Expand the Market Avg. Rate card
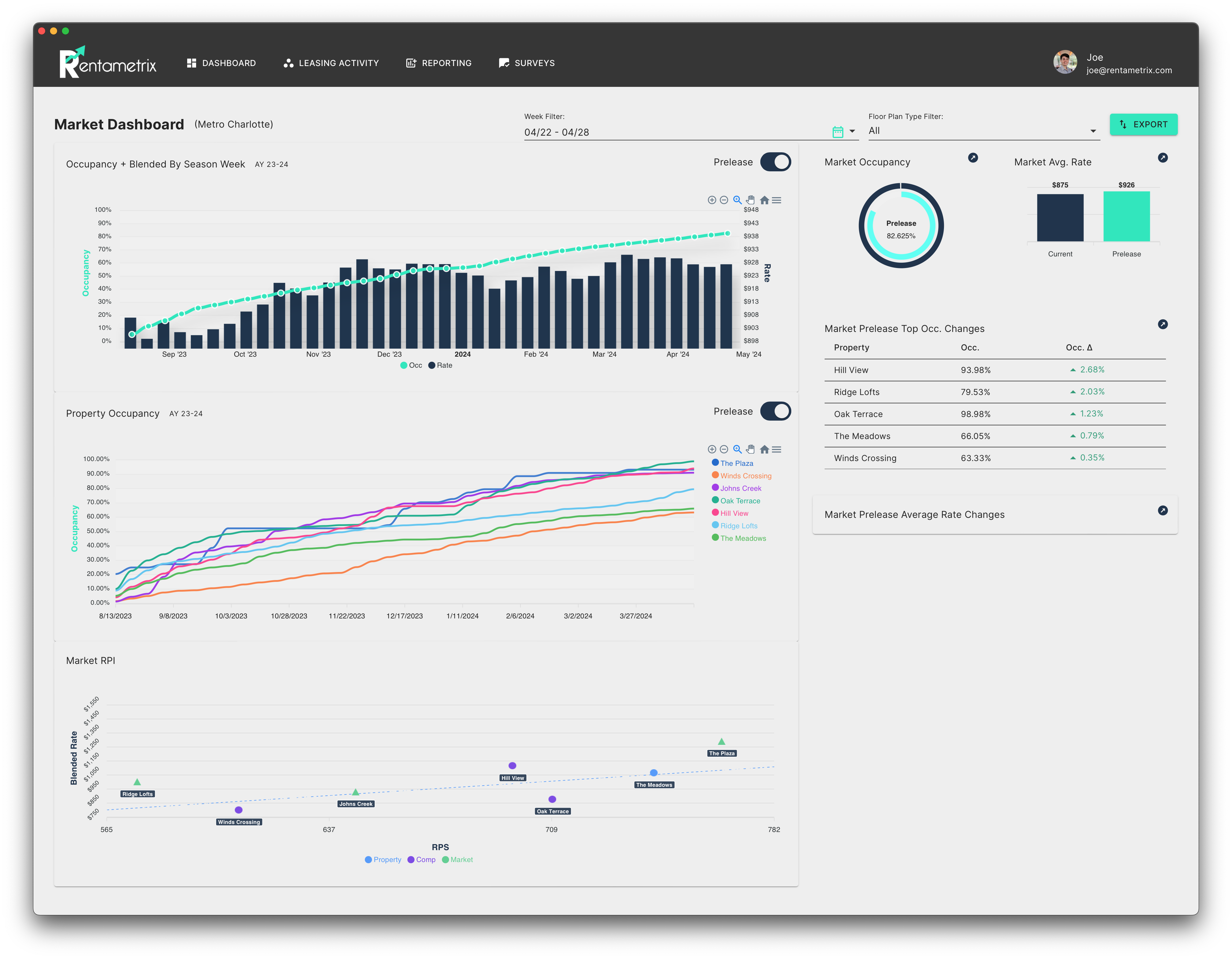This screenshot has height=959, width=1232. pyautogui.click(x=1163, y=158)
